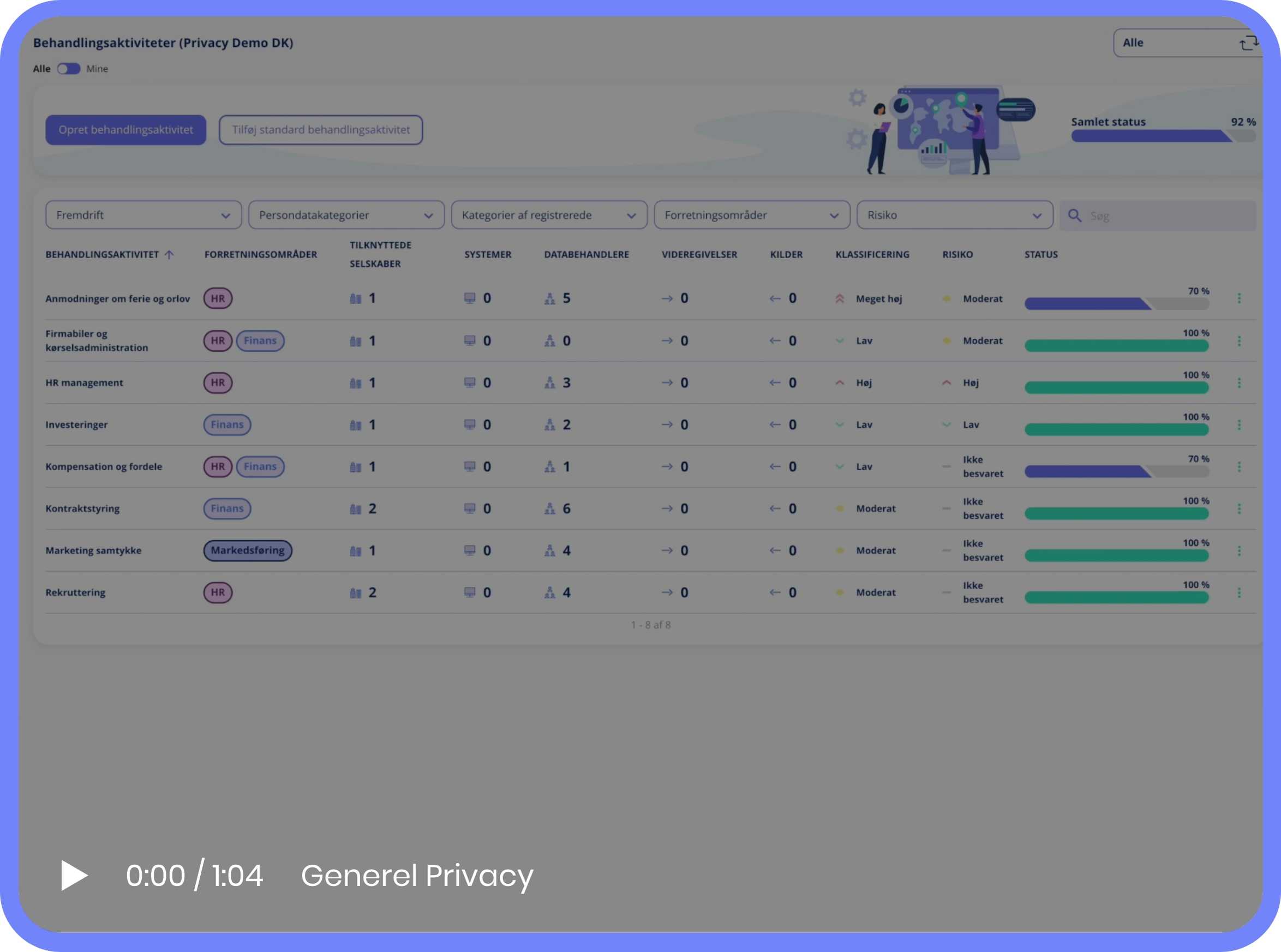Open the Kontraktstyring activity
This screenshot has height=952, width=1281.
coord(82,508)
